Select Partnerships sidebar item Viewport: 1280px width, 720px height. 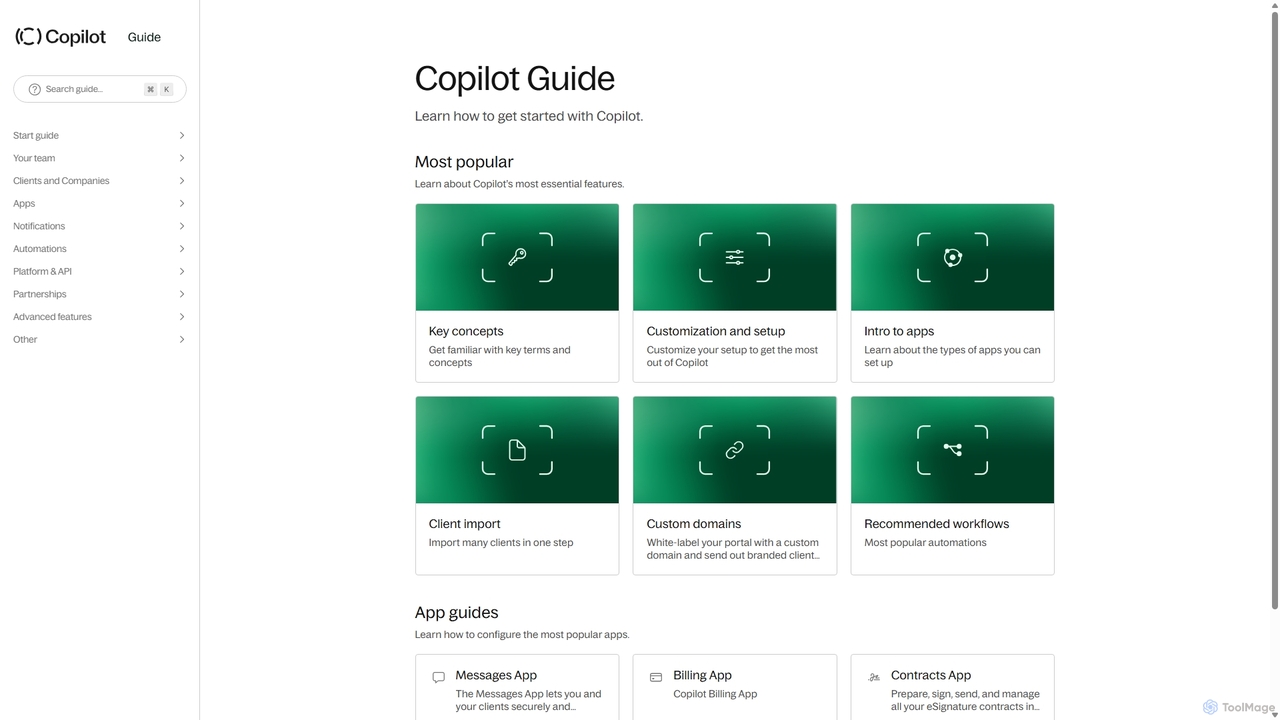tap(40, 294)
